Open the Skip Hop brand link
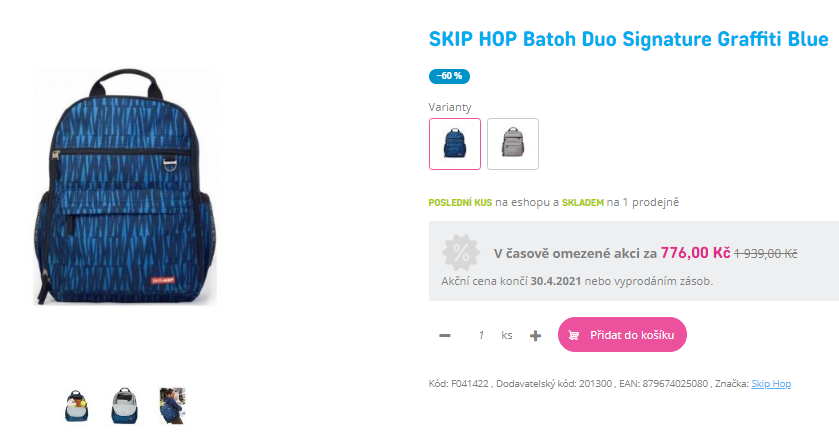Screen dimensions: 839x448 [x=771, y=383]
